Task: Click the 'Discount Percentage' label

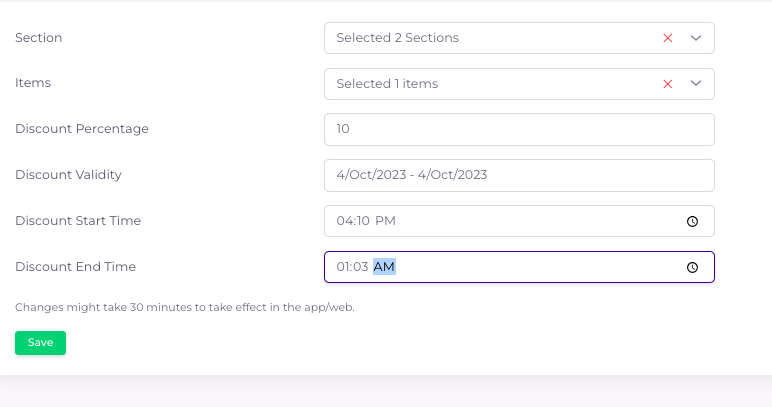Action: coord(82,129)
